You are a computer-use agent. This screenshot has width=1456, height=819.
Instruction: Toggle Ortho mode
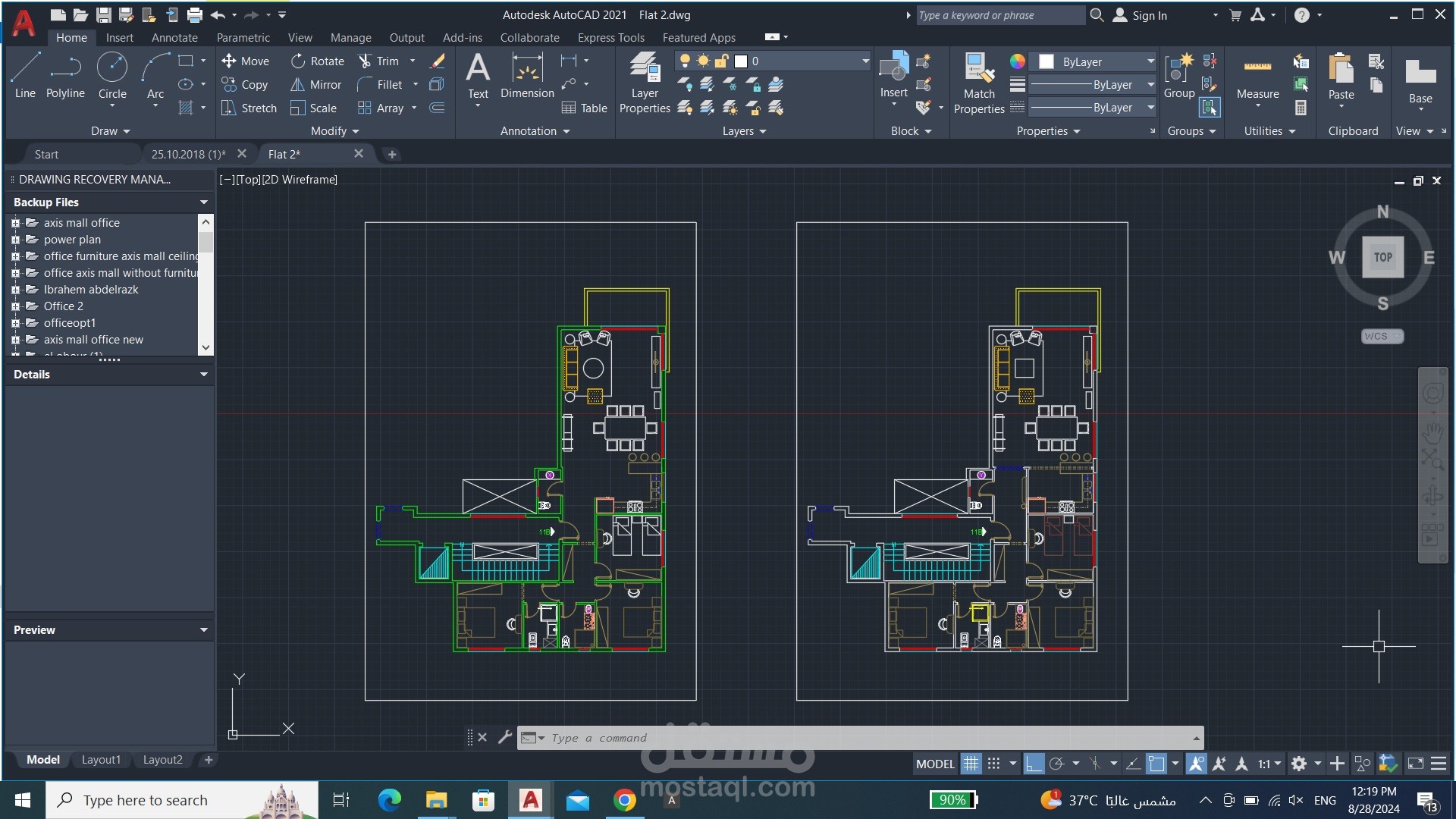(1033, 764)
